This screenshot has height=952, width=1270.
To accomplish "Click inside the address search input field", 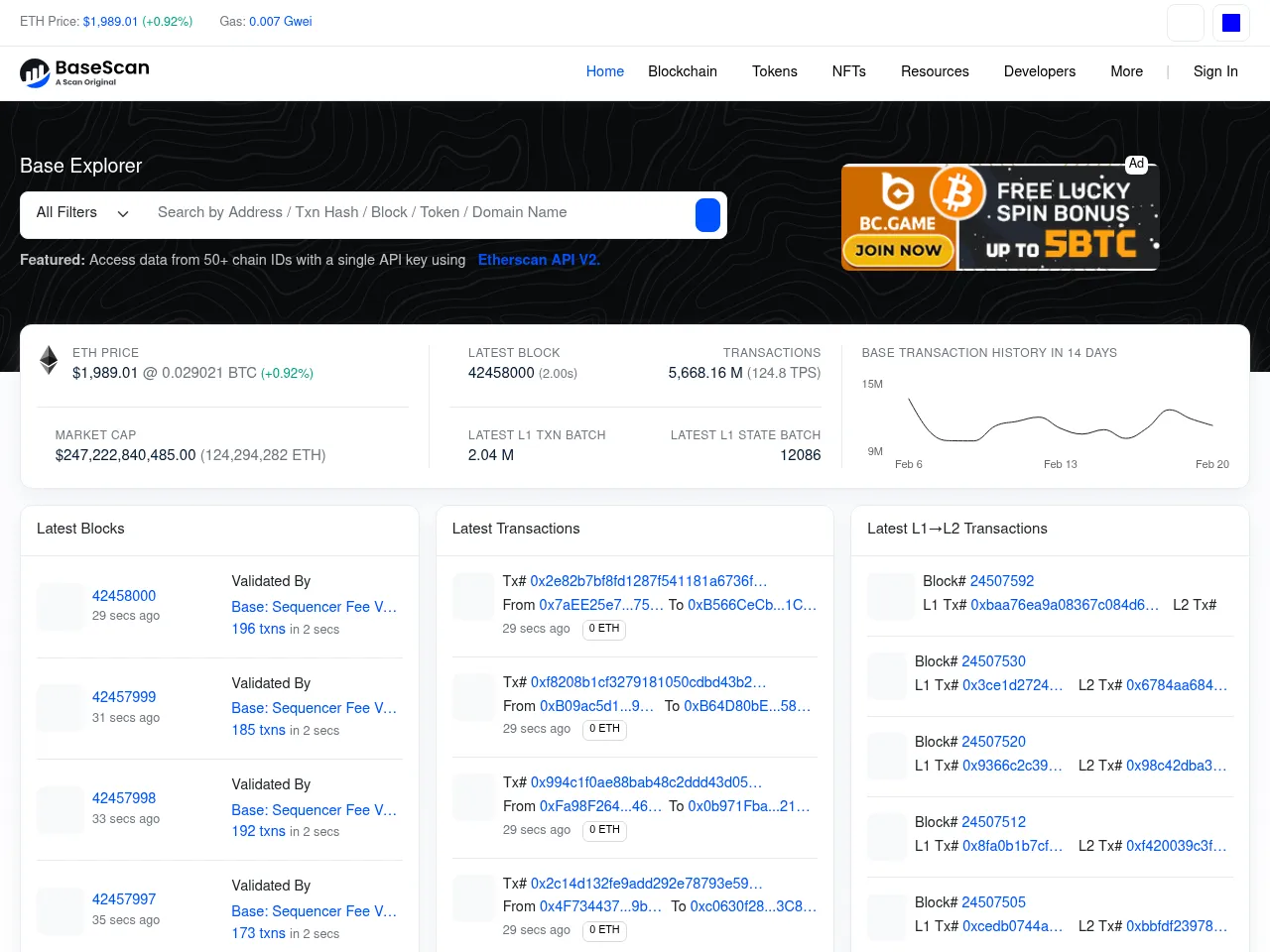I will point(397,212).
